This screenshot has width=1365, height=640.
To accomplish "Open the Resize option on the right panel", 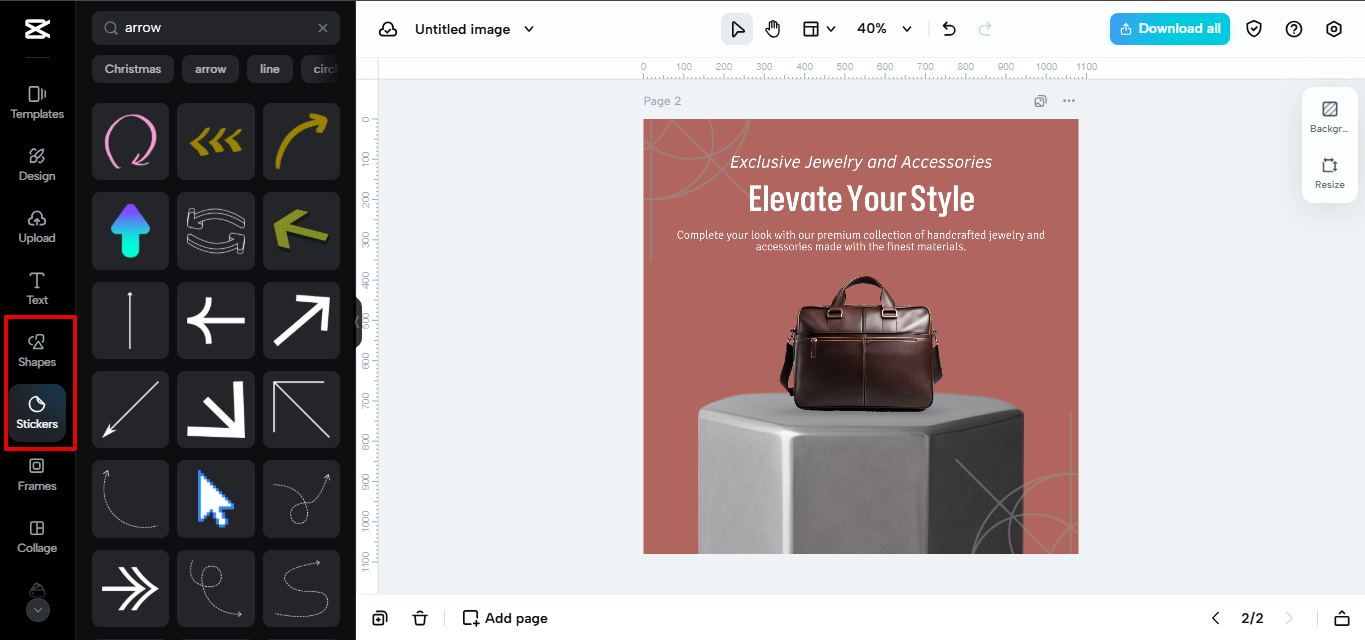I will pyautogui.click(x=1329, y=173).
